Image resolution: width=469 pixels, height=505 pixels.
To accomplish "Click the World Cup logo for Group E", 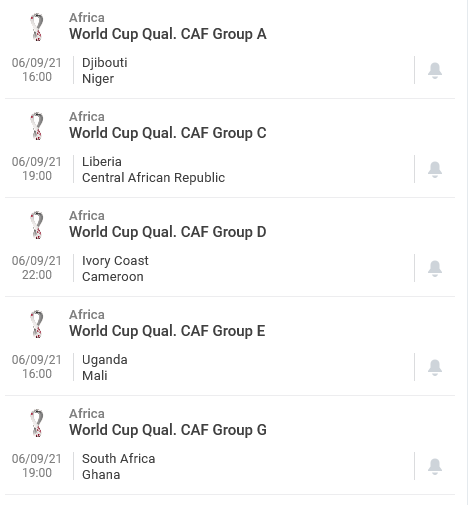I will (x=37, y=324).
